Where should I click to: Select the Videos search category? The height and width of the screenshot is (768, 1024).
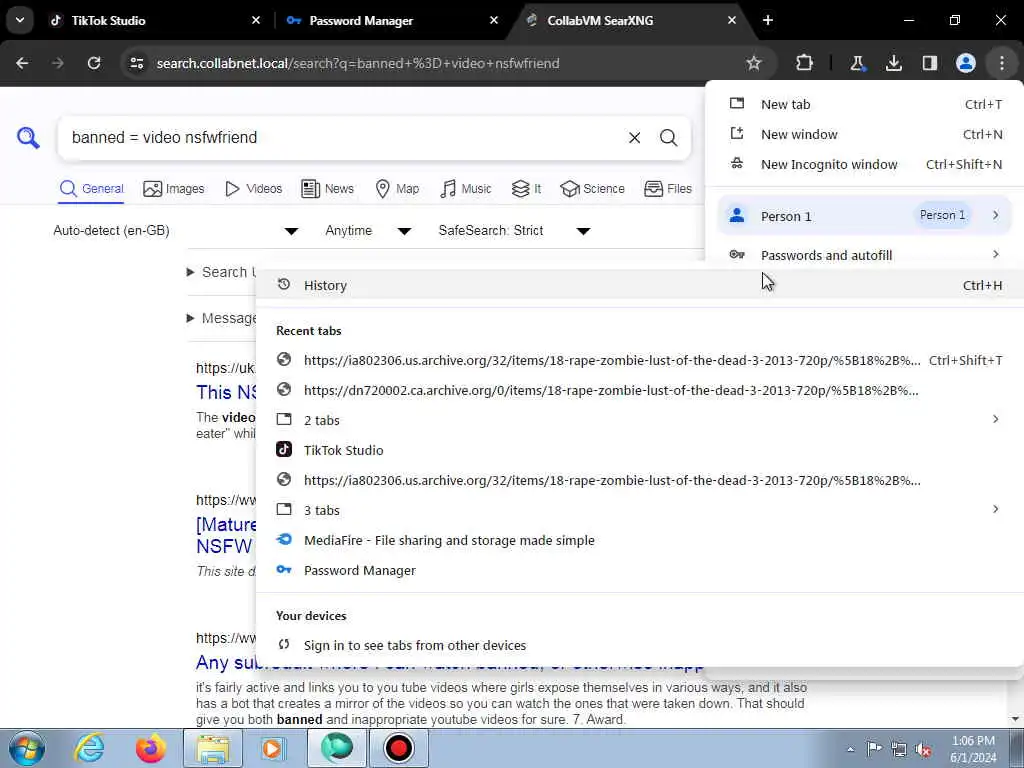click(253, 189)
